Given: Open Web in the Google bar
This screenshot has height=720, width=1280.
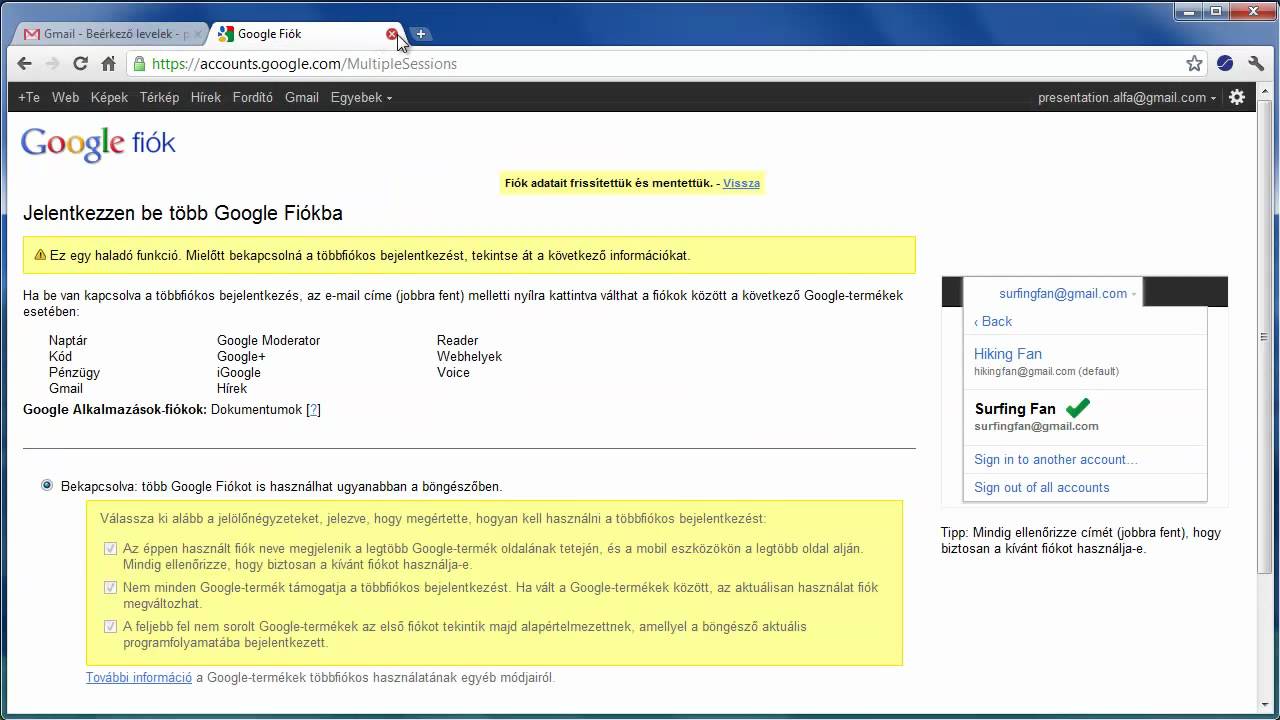Looking at the screenshot, I should click(x=66, y=98).
